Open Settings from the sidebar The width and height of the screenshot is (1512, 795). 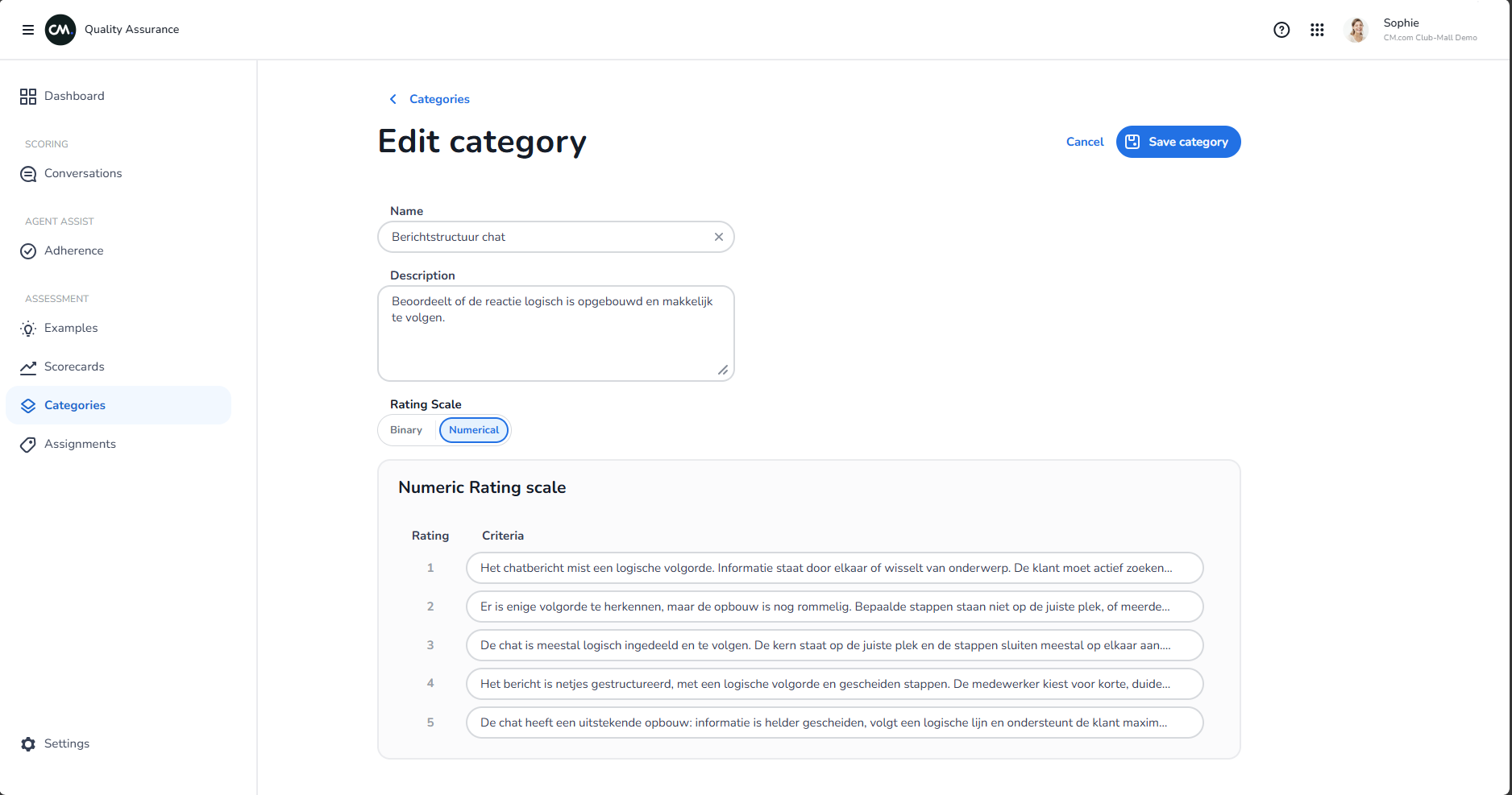click(x=118, y=743)
